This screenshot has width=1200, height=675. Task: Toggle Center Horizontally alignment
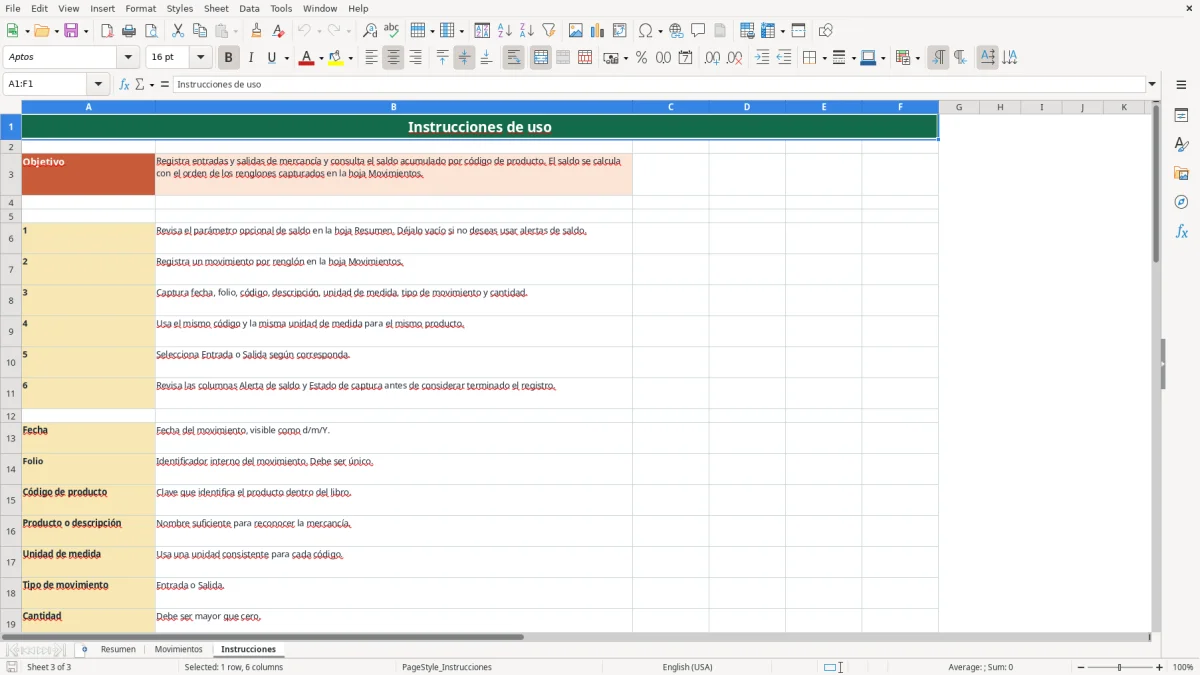coord(393,58)
